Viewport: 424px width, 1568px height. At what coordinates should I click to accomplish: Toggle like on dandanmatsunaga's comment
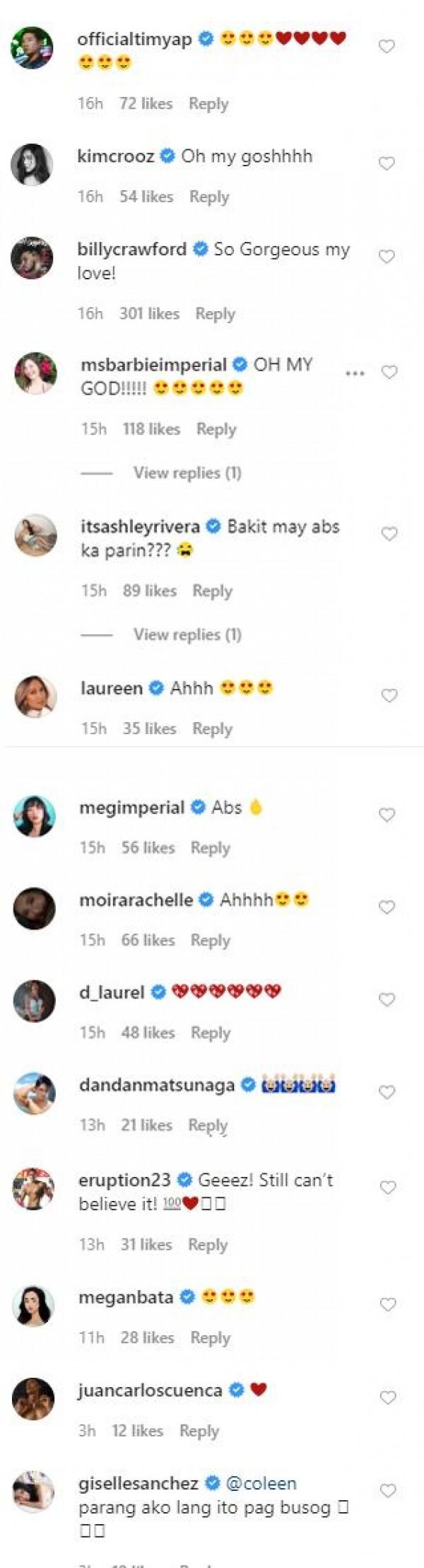[x=387, y=1093]
